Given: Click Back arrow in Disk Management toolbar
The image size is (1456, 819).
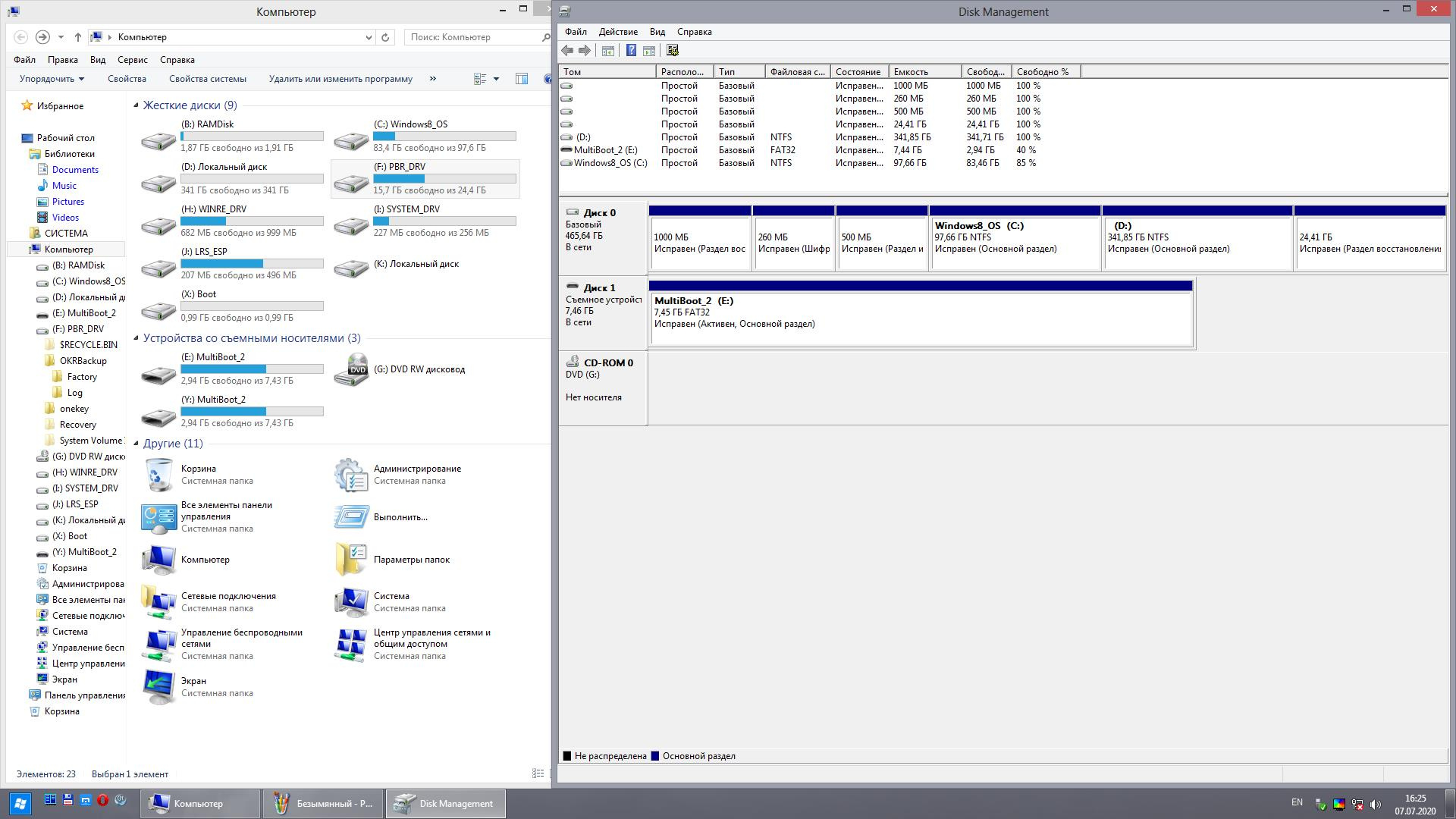Looking at the screenshot, I should pyautogui.click(x=567, y=51).
